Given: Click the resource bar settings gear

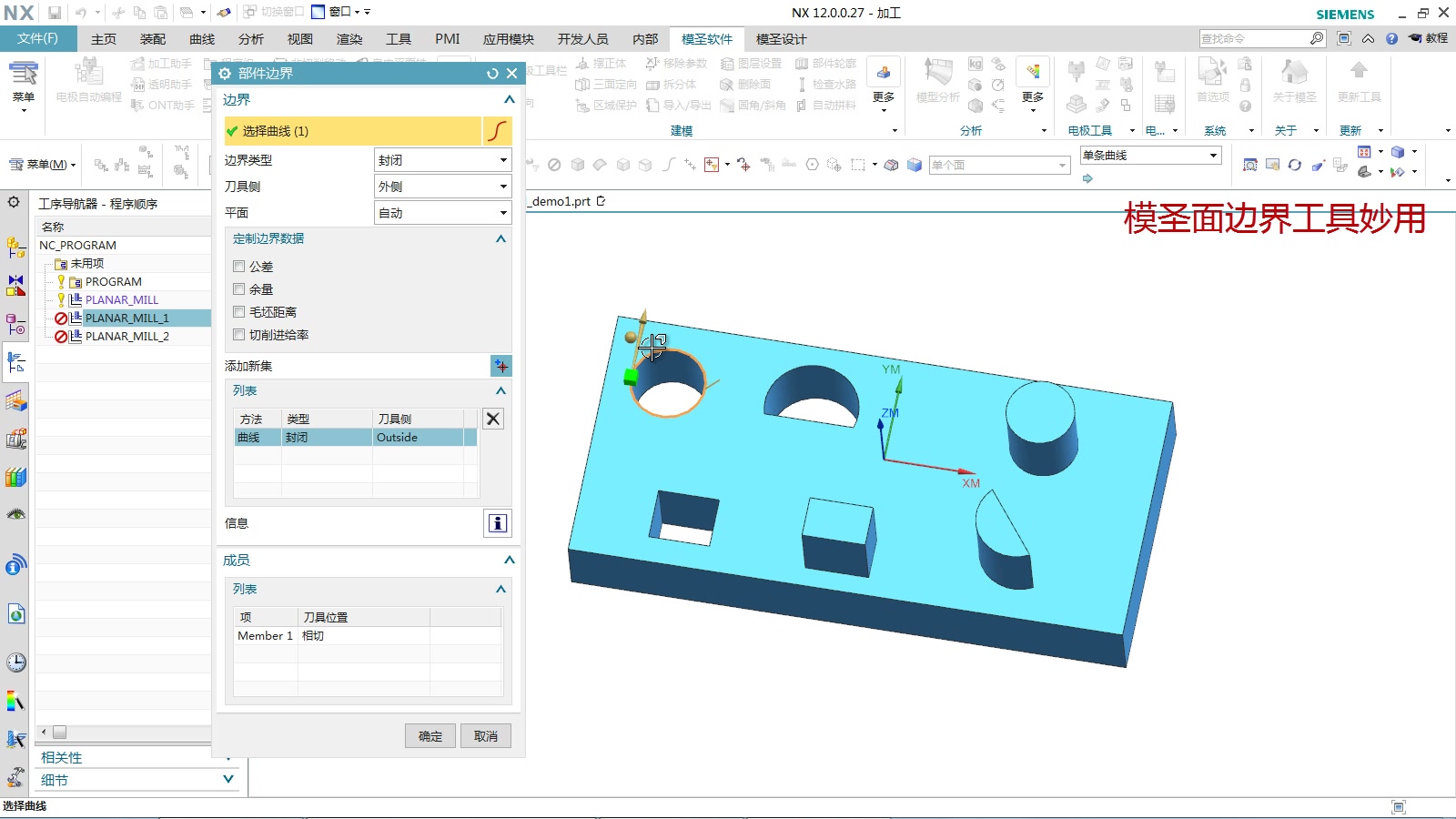Looking at the screenshot, I should pos(14,202).
